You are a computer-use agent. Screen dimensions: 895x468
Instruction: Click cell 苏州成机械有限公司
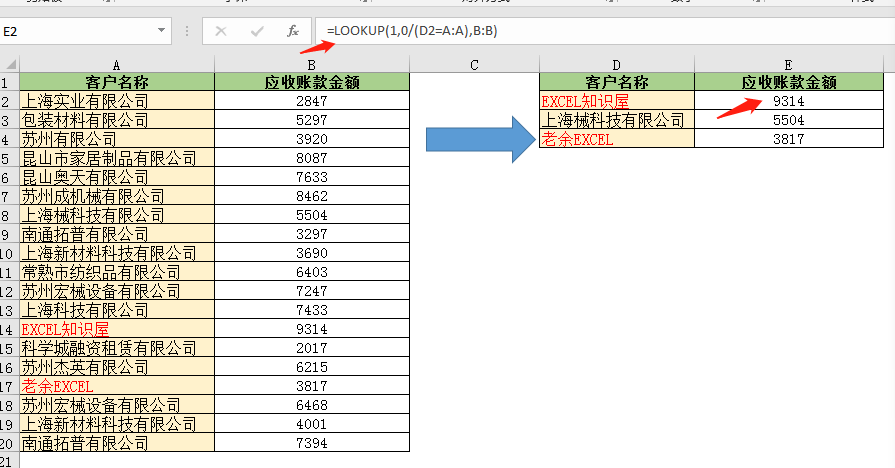point(117,196)
